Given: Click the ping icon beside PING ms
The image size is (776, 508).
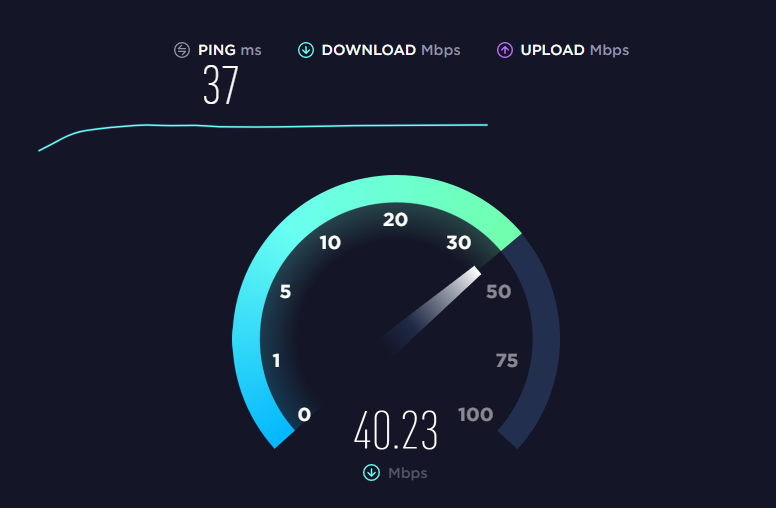Looking at the screenshot, I should 182,50.
